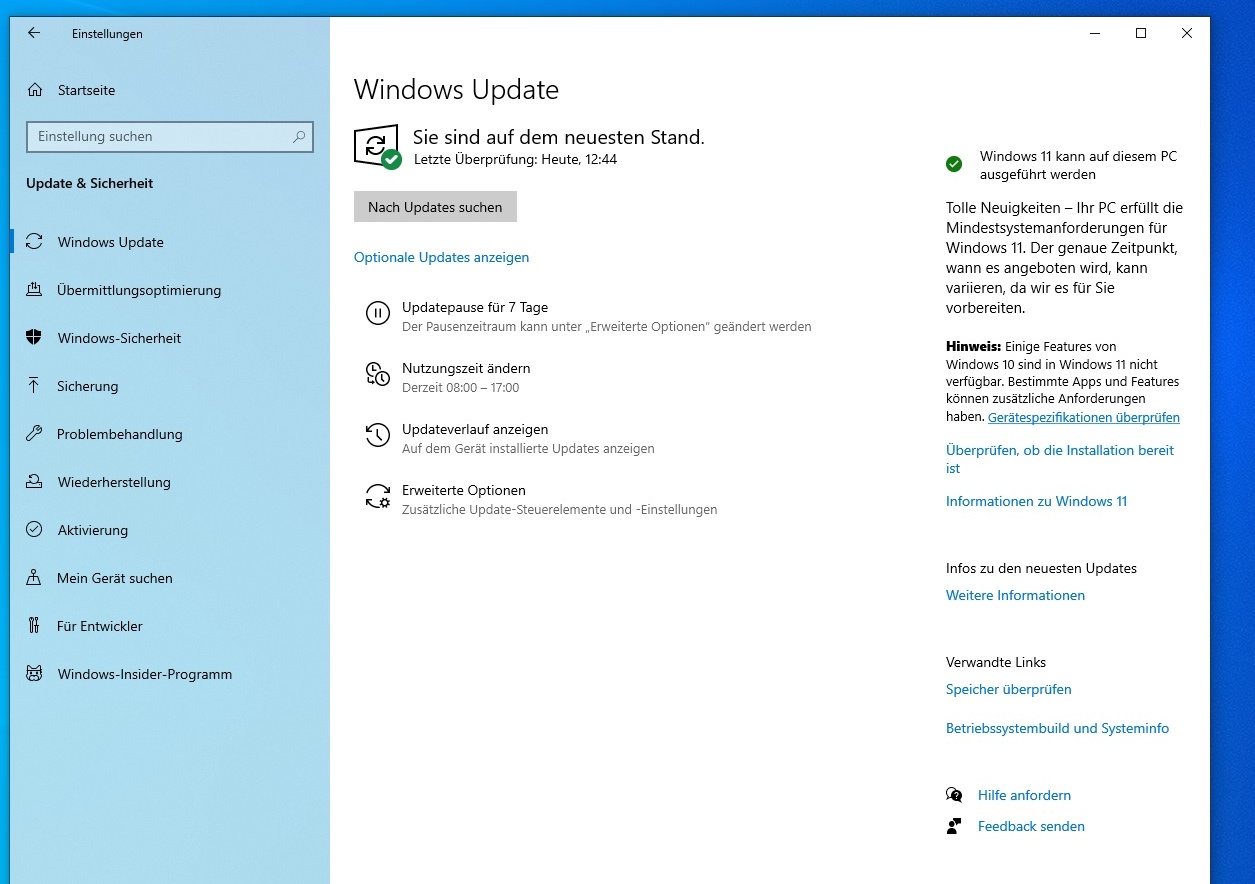Open the Problembehandlung page
The image size is (1255, 884).
pyautogui.click(x=170, y=434)
